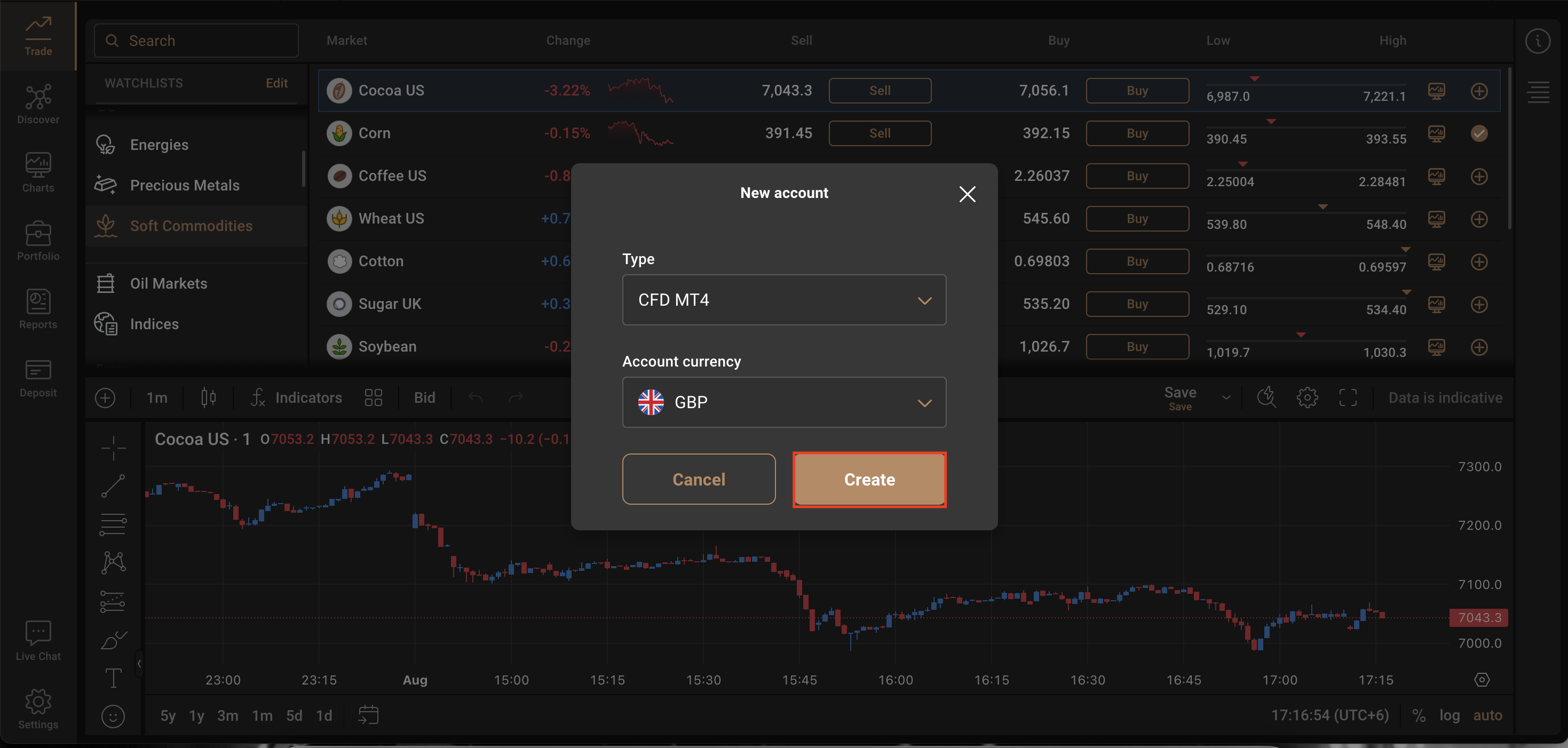Open the Portfolio briefcase icon
The image size is (1568, 748).
[38, 234]
